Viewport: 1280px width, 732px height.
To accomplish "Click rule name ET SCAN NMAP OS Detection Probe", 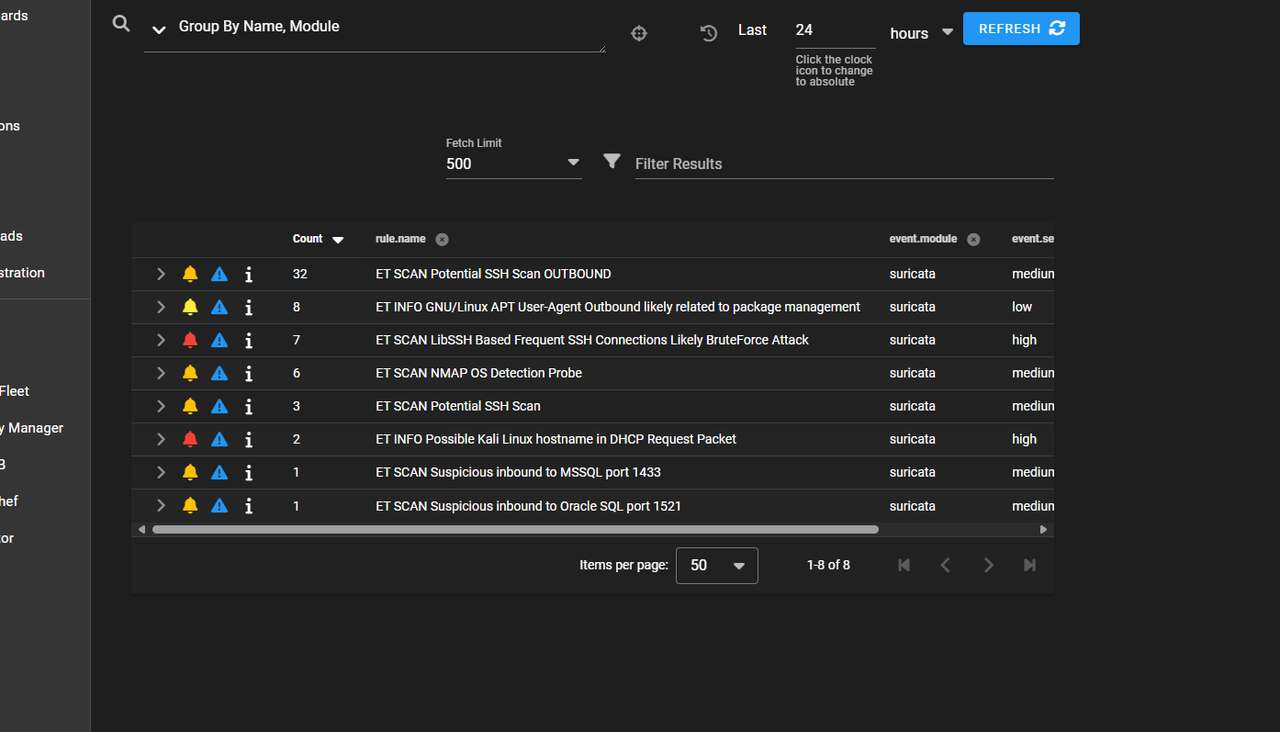I will 479,373.
